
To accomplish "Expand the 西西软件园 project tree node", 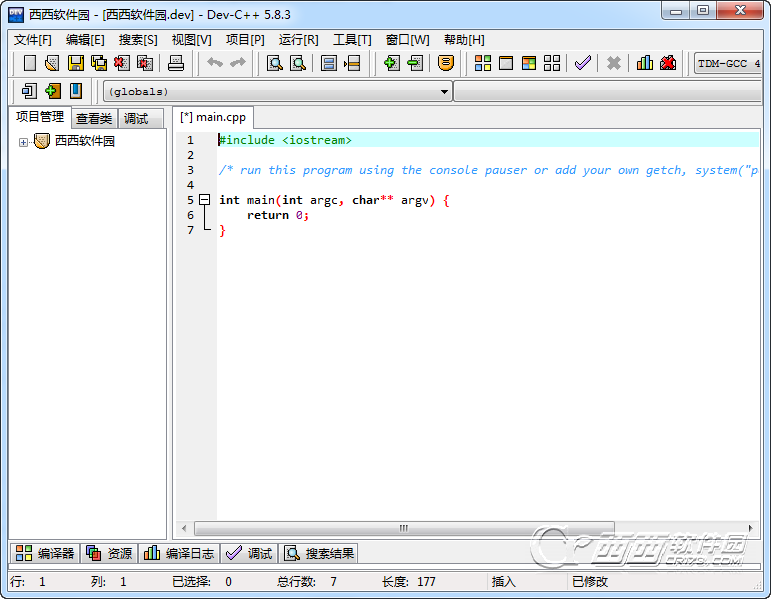I will [x=23, y=143].
